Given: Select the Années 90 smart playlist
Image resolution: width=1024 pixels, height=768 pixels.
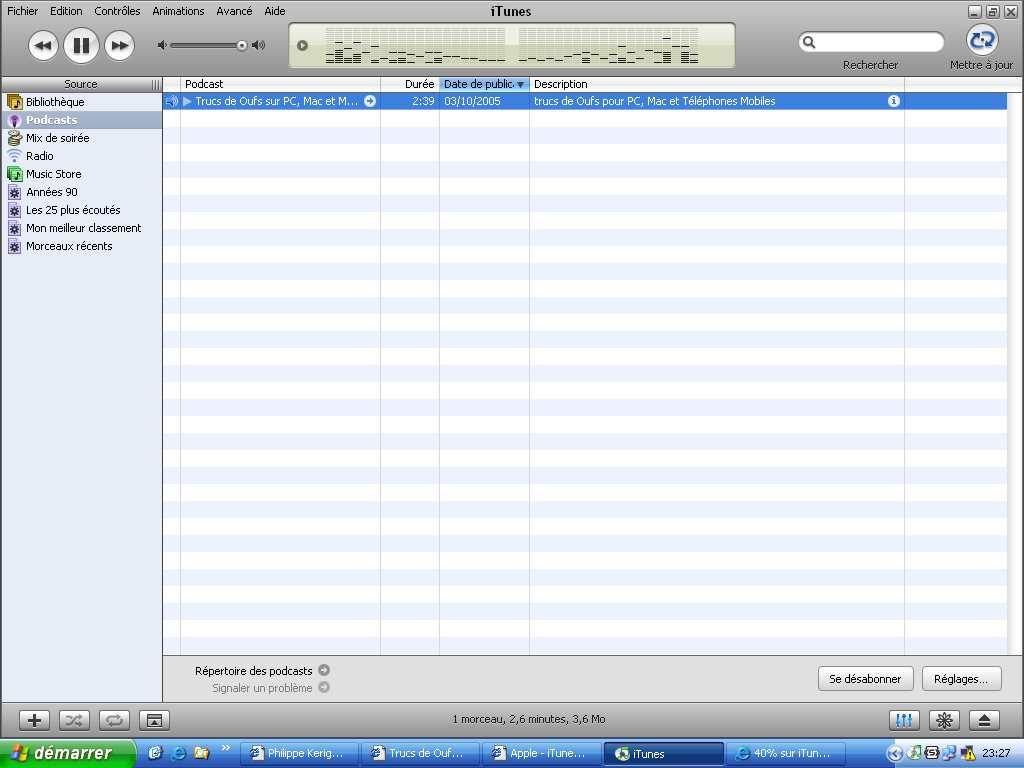Looking at the screenshot, I should tap(82, 192).
